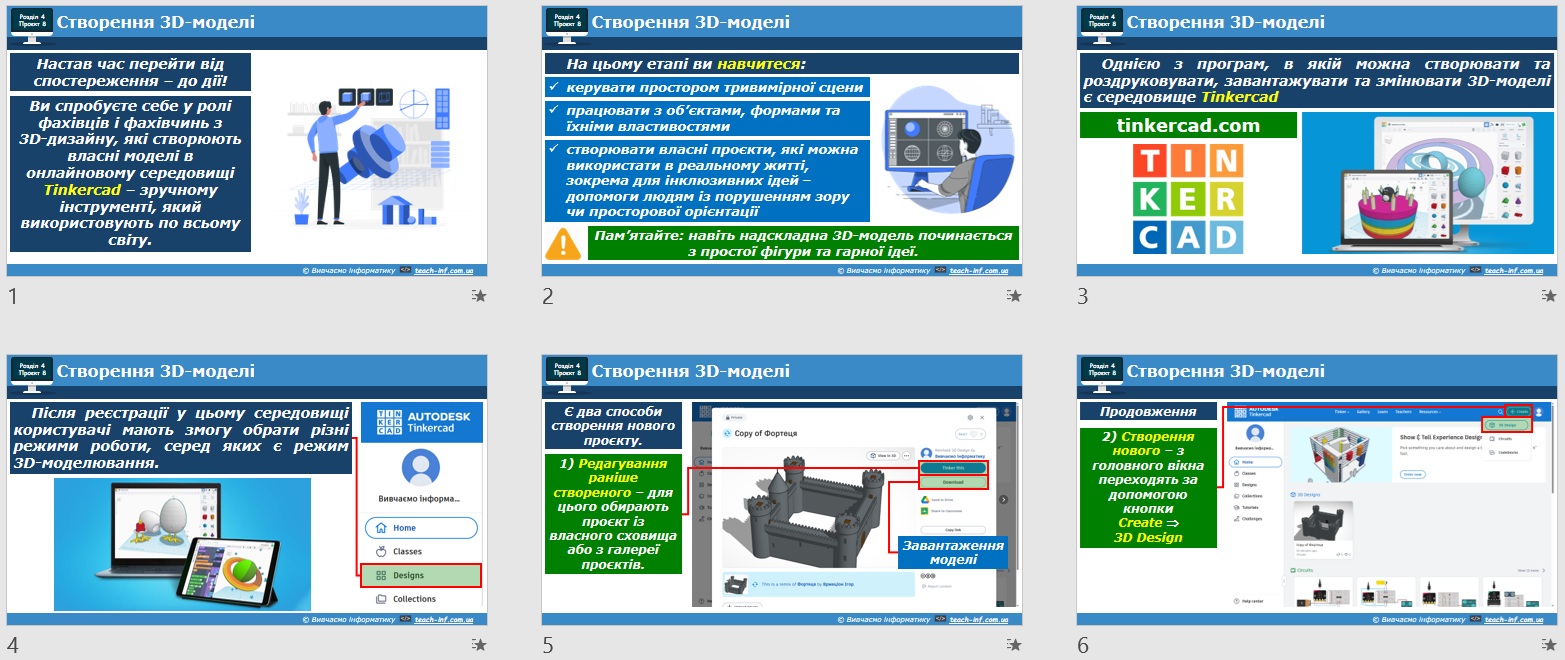Click the transition star icon under slide 1

coord(479,296)
